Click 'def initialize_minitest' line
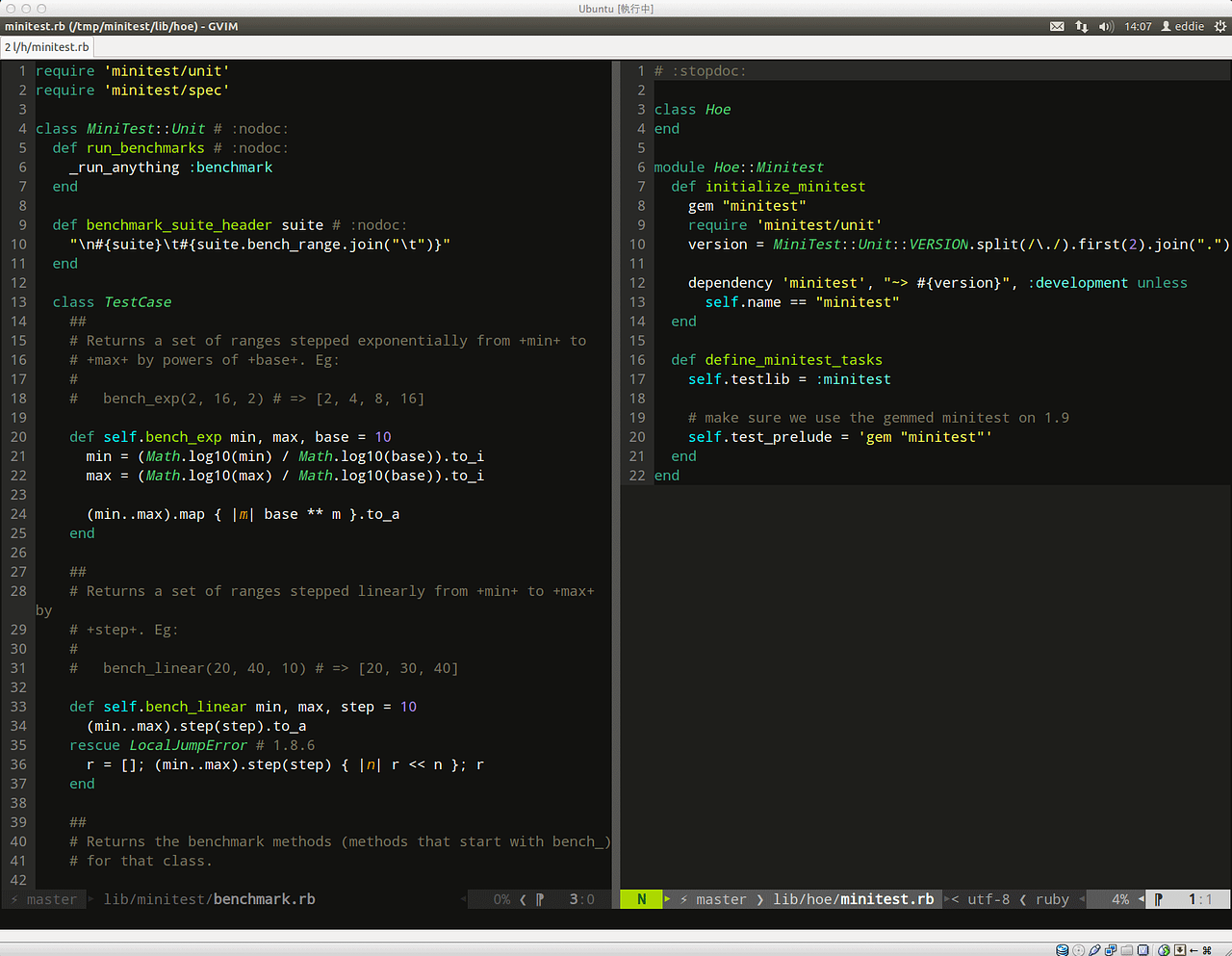The width and height of the screenshot is (1232, 956). [768, 187]
